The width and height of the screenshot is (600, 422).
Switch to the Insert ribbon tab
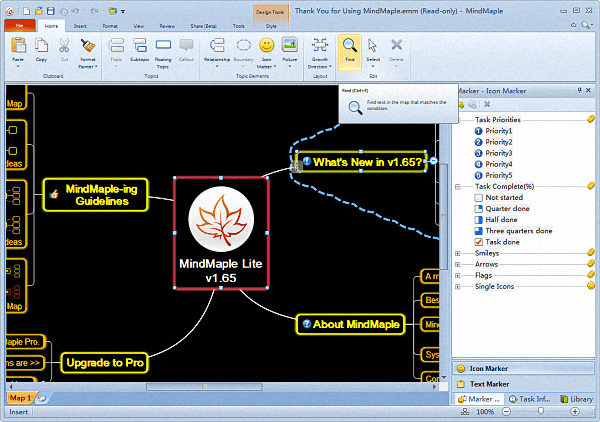(80, 26)
